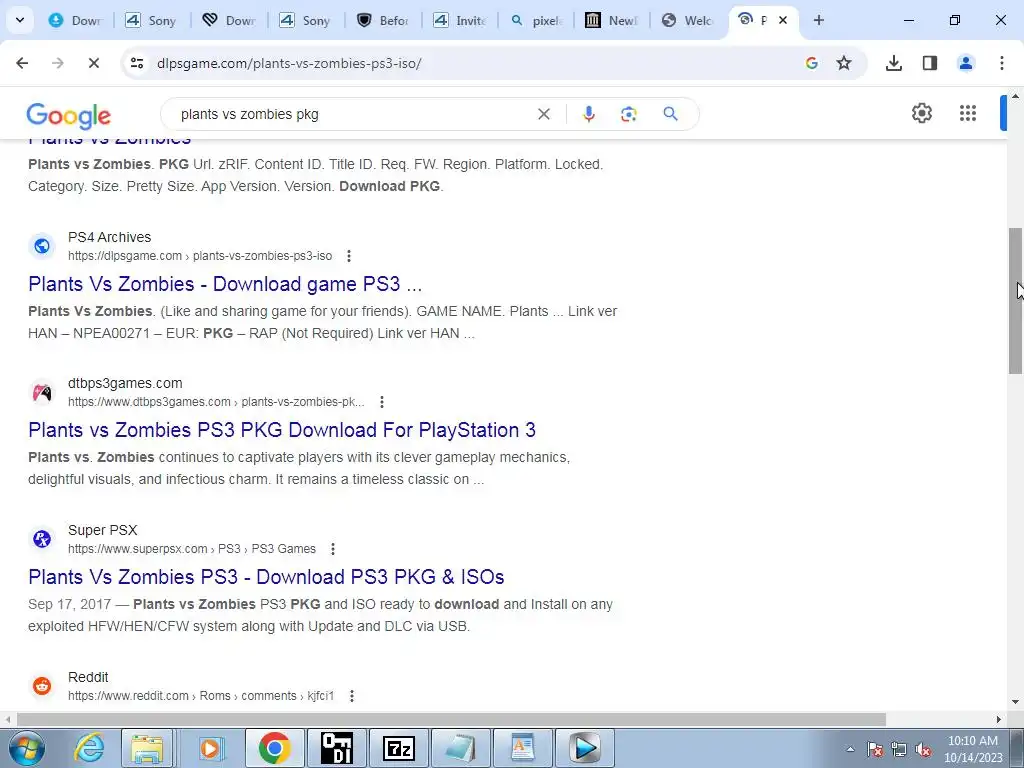Image resolution: width=1024 pixels, height=768 pixels.
Task: Open more options for Reddit result
Action: tap(351, 696)
